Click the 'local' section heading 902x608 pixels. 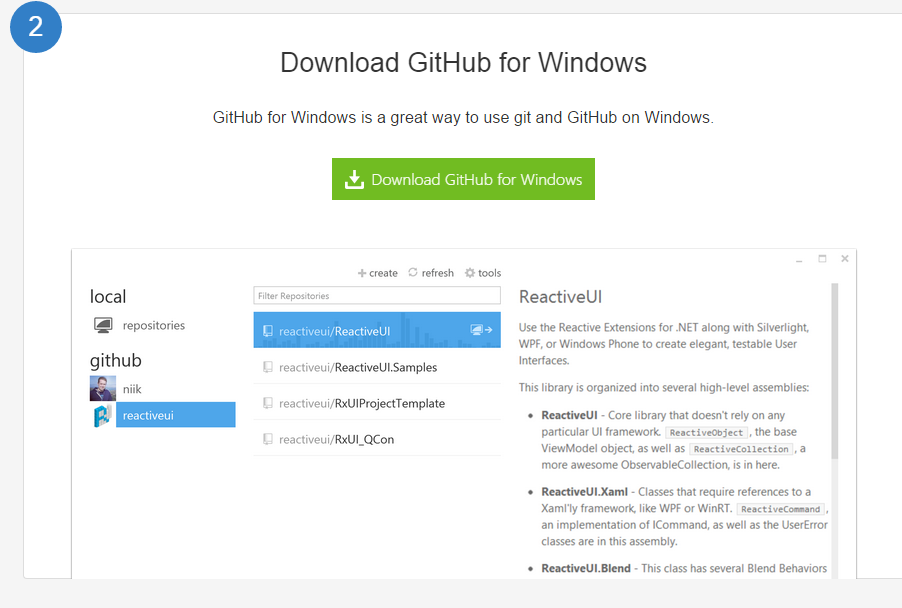(x=108, y=296)
